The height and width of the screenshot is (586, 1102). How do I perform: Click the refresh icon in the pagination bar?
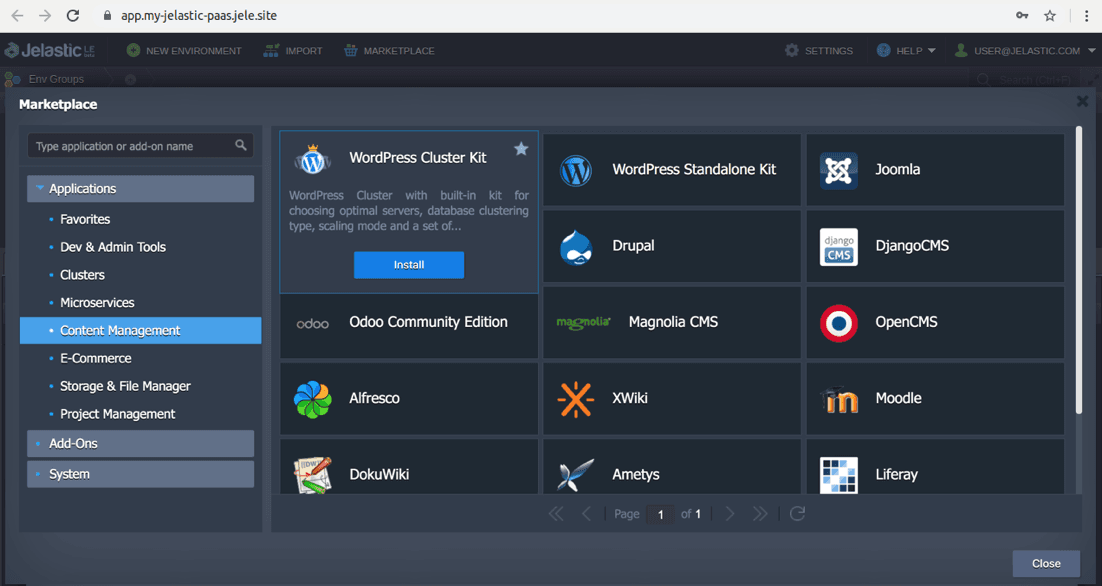[x=797, y=514]
